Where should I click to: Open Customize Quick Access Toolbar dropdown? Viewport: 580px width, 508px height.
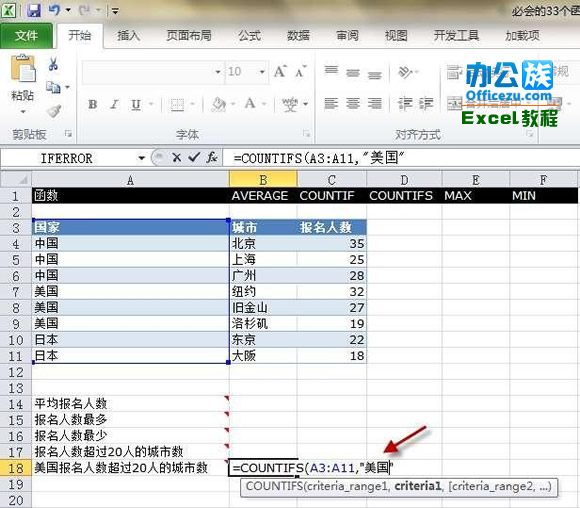pos(115,11)
